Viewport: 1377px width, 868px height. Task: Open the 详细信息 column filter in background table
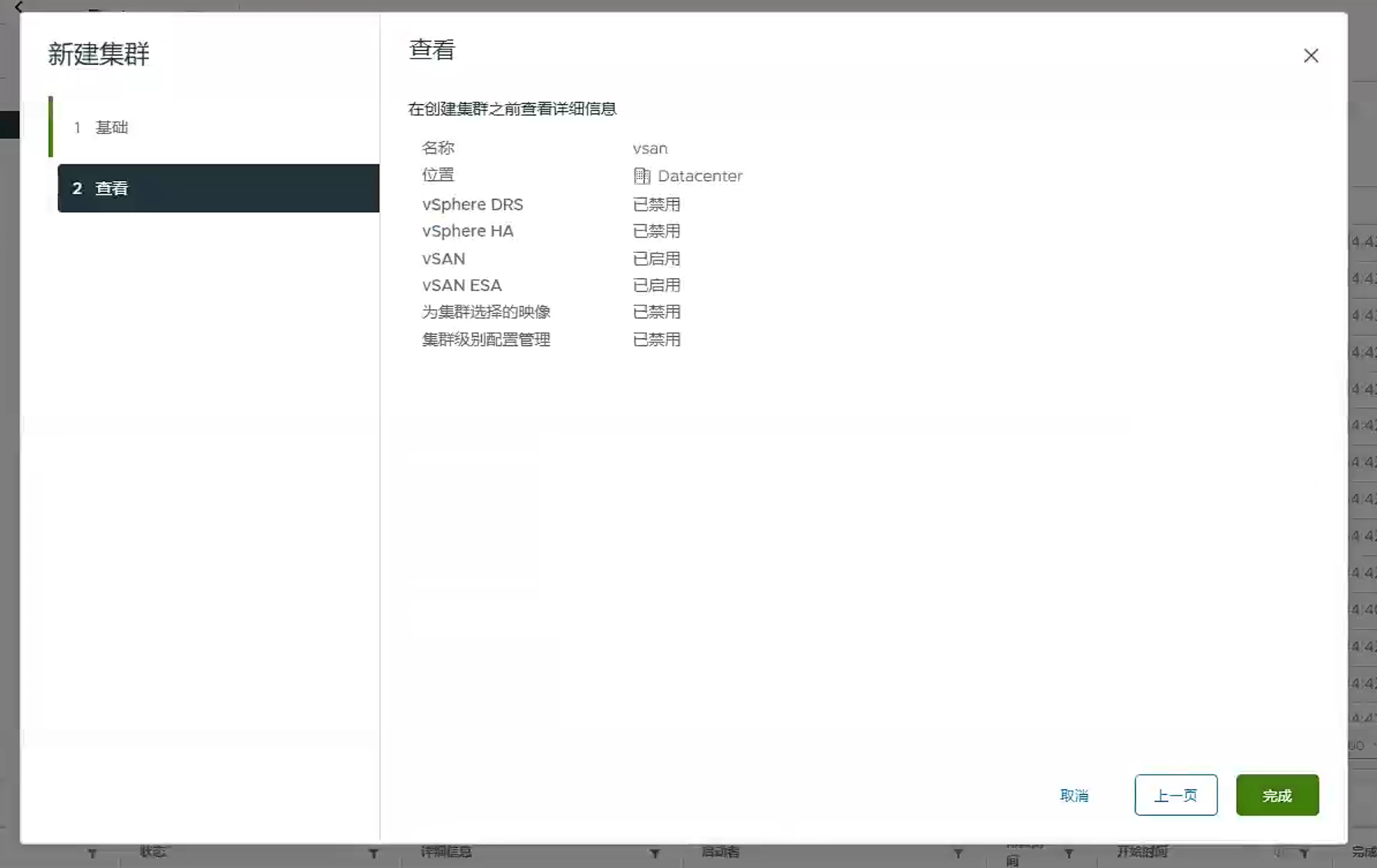(655, 853)
